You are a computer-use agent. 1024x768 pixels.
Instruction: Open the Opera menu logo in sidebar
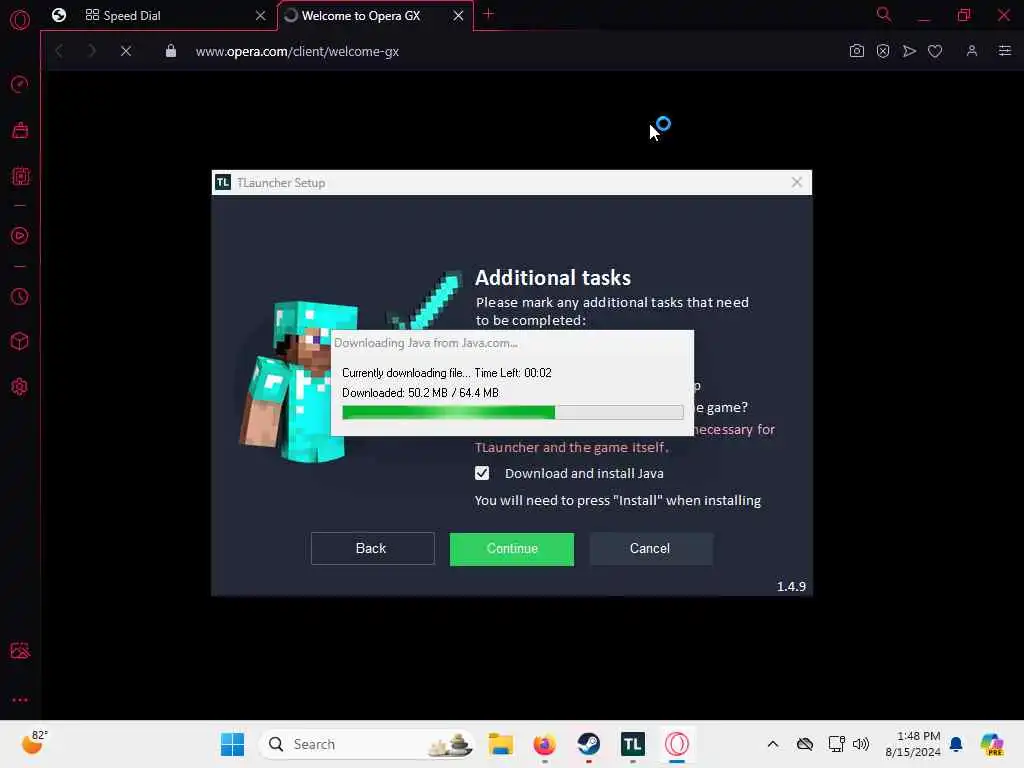tap(20, 20)
